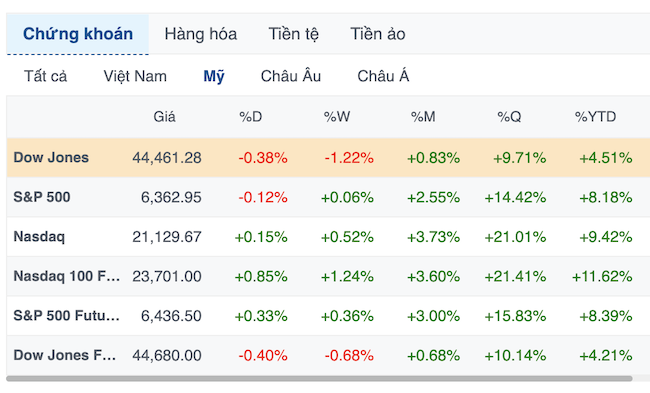
Task: Click the %Q column header
Action: coord(509,117)
